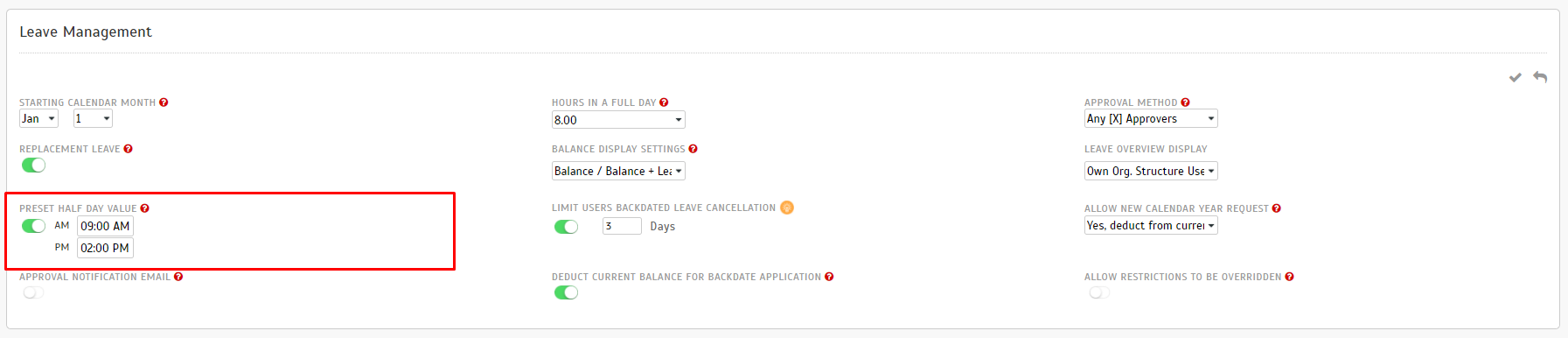Toggle the Replacement Leave switch

click(x=33, y=165)
